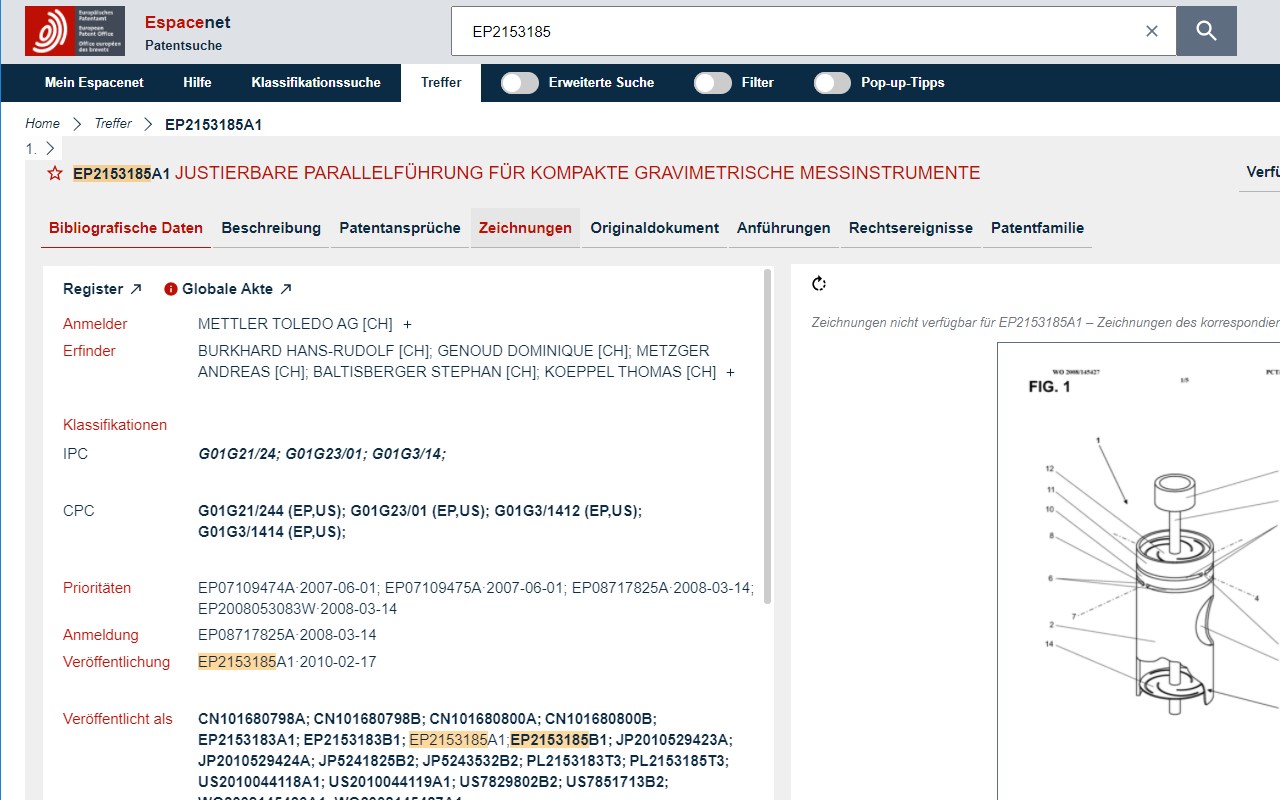Expand result list with chevron next to 1.

pos(50,148)
